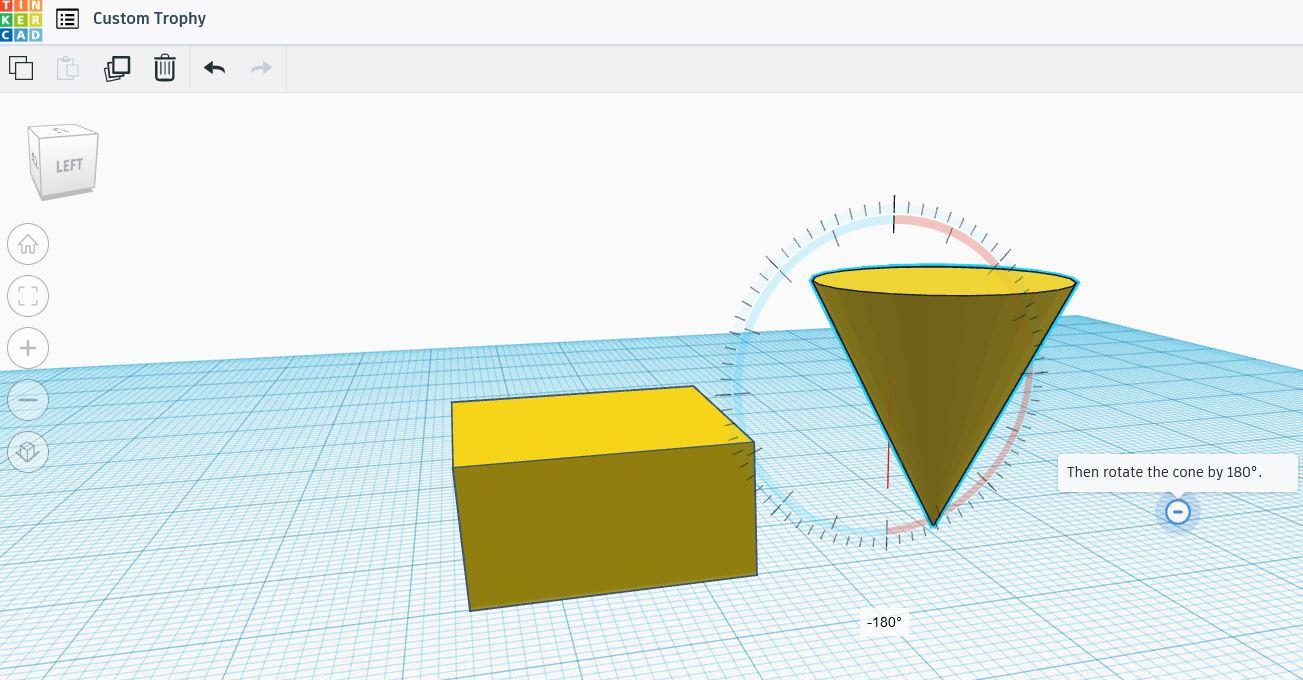Image resolution: width=1303 pixels, height=680 pixels.
Task: Click the hint text about rotating the cone
Action: [x=1164, y=472]
